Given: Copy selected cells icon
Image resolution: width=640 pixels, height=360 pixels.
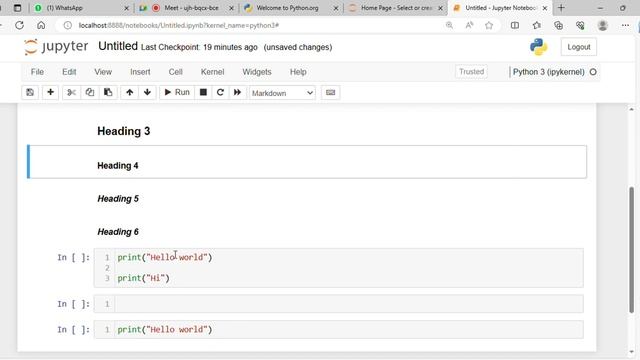Looking at the screenshot, I should [x=90, y=92].
